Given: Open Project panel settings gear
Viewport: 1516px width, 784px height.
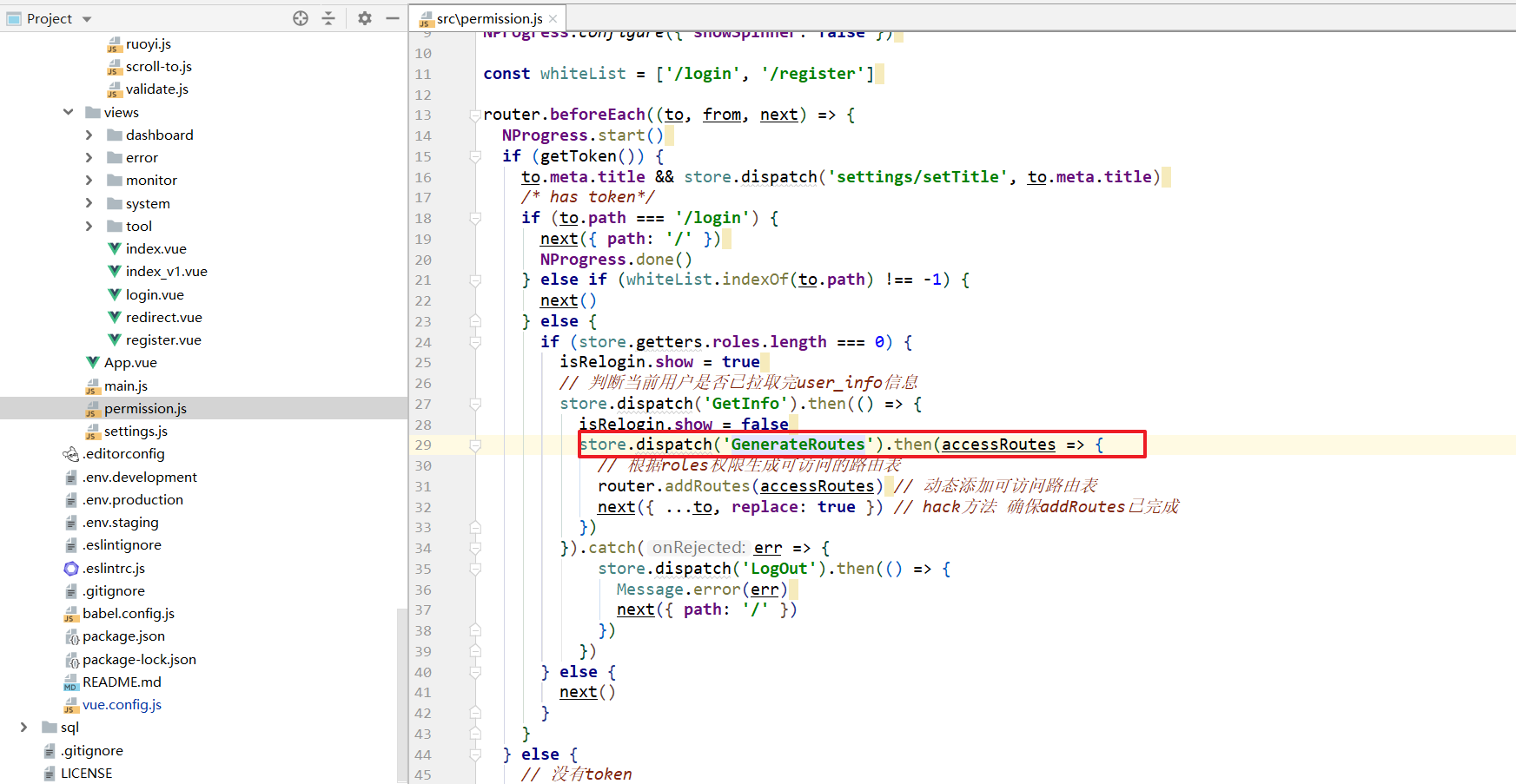Looking at the screenshot, I should [365, 18].
